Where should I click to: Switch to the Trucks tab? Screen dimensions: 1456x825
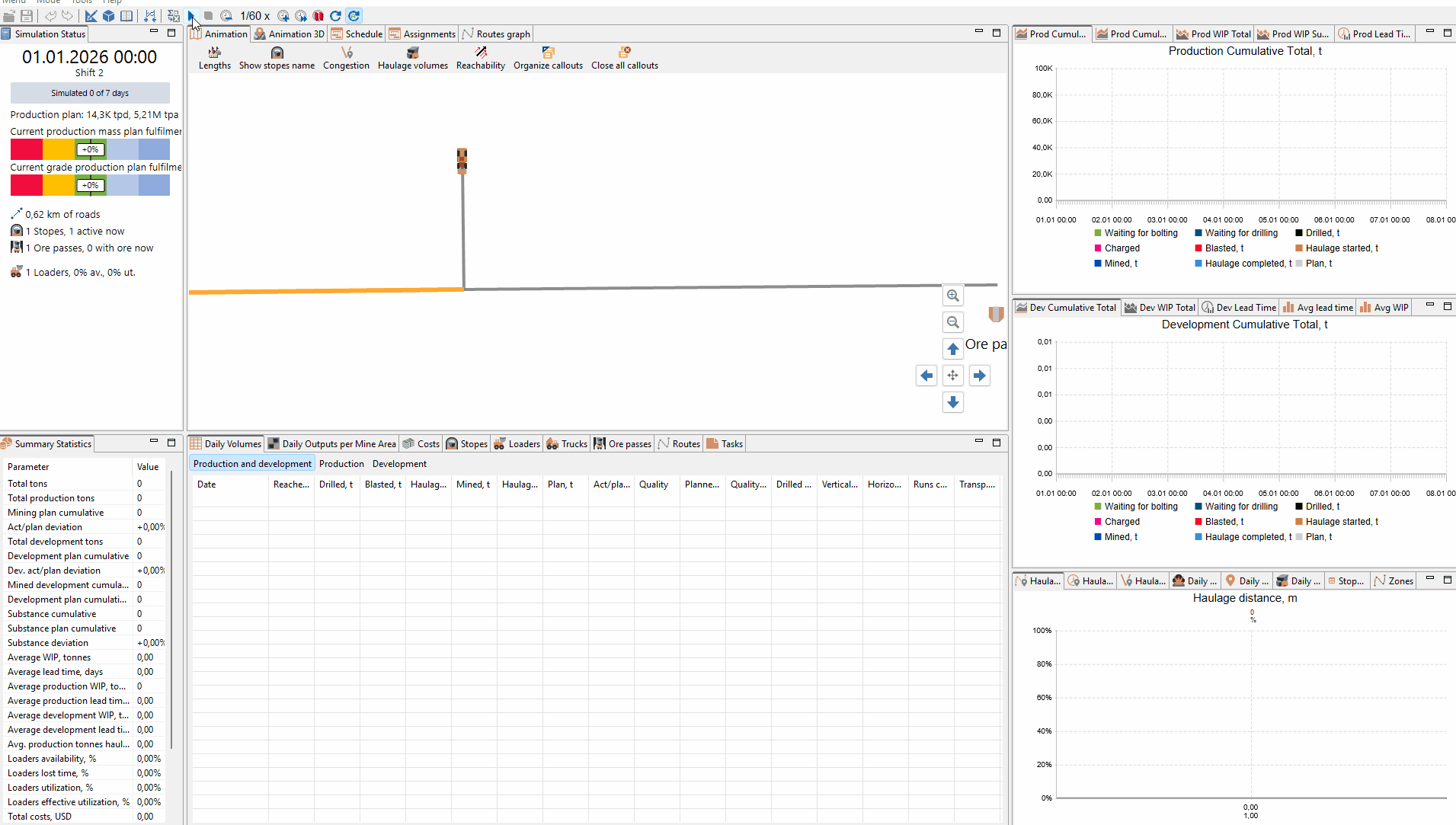tap(567, 443)
